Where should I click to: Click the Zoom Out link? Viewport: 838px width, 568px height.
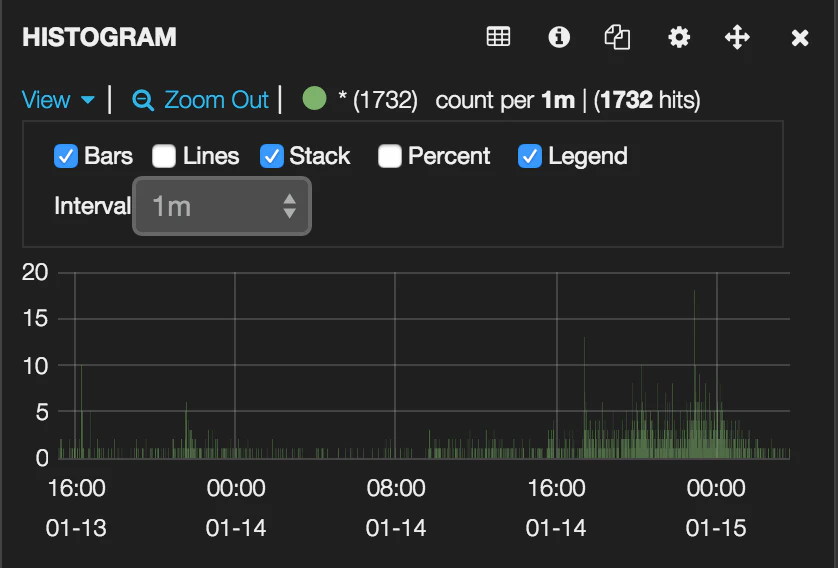coord(216,100)
